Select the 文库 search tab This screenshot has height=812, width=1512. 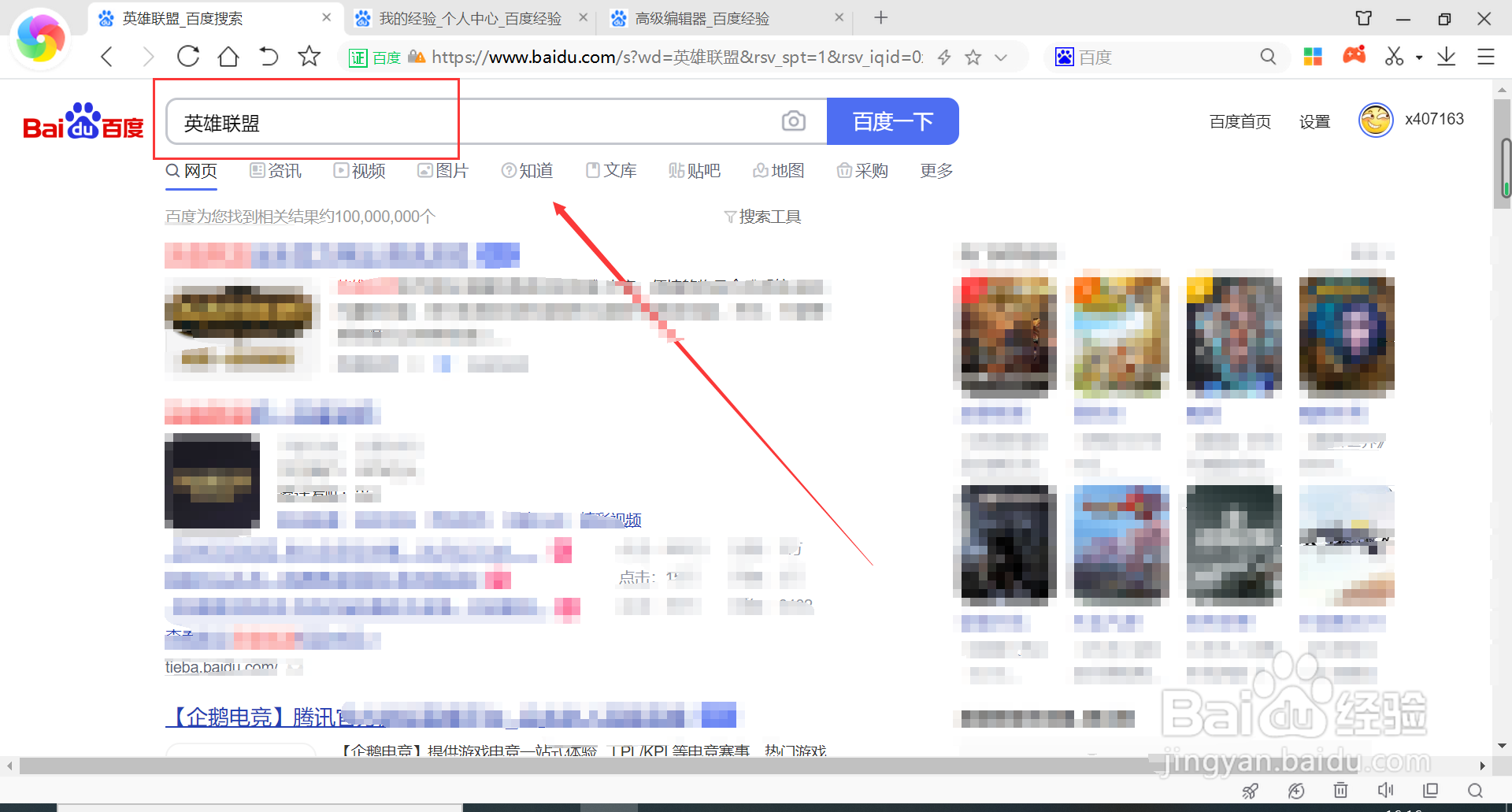coord(611,171)
